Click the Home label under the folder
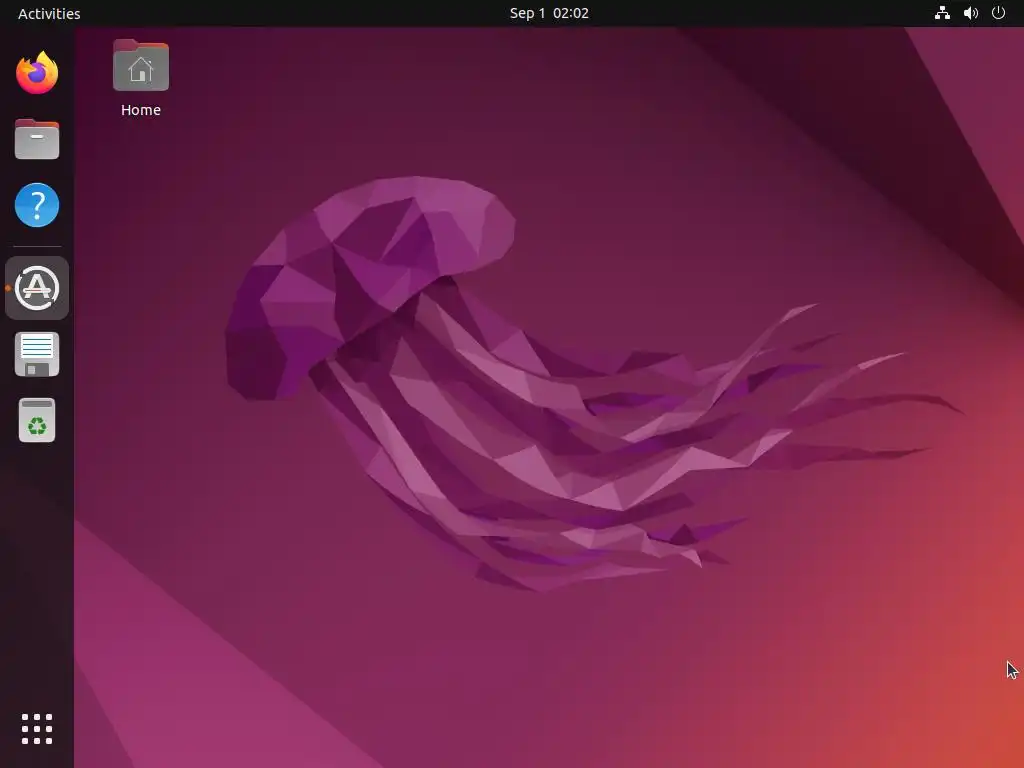Image resolution: width=1024 pixels, height=768 pixels. pyautogui.click(x=141, y=110)
